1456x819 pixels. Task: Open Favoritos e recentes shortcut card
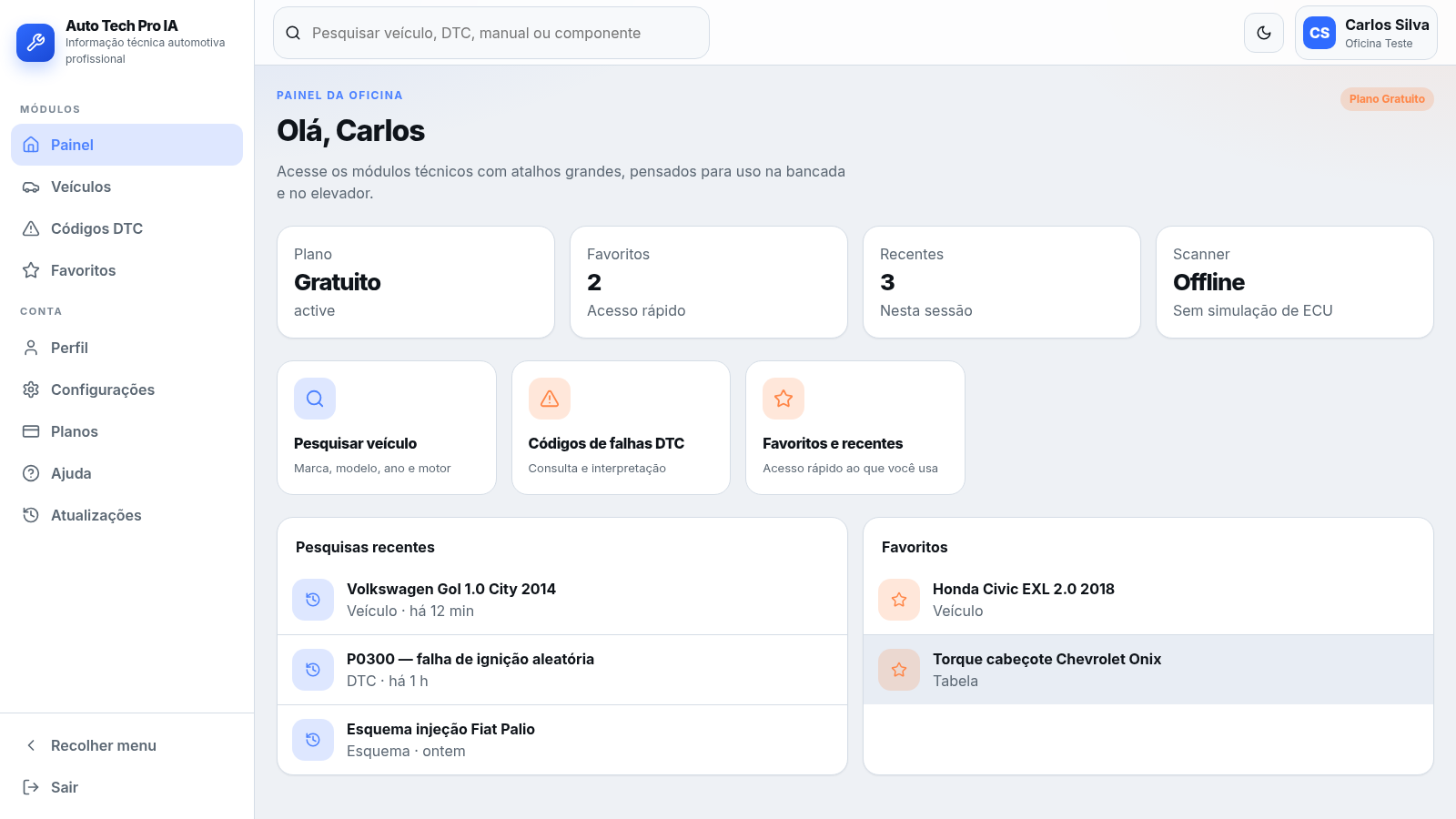855,428
